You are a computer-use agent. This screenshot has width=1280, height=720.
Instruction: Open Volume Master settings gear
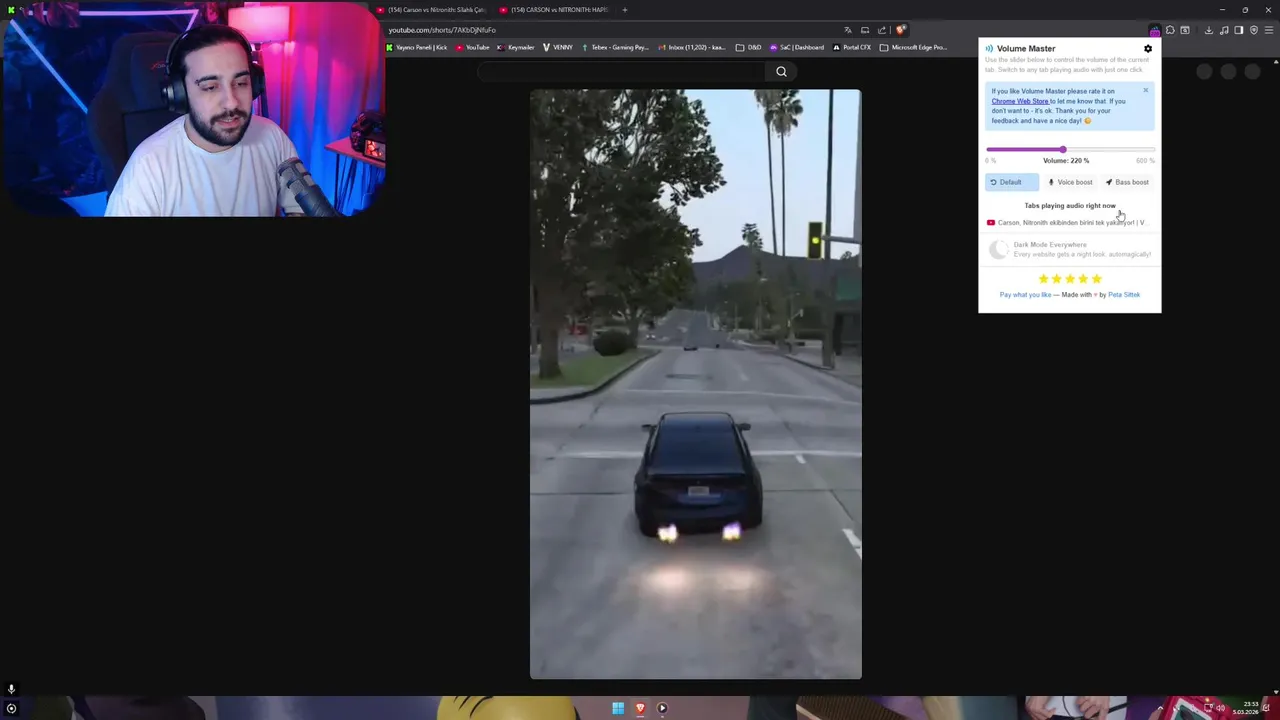[x=1148, y=48]
